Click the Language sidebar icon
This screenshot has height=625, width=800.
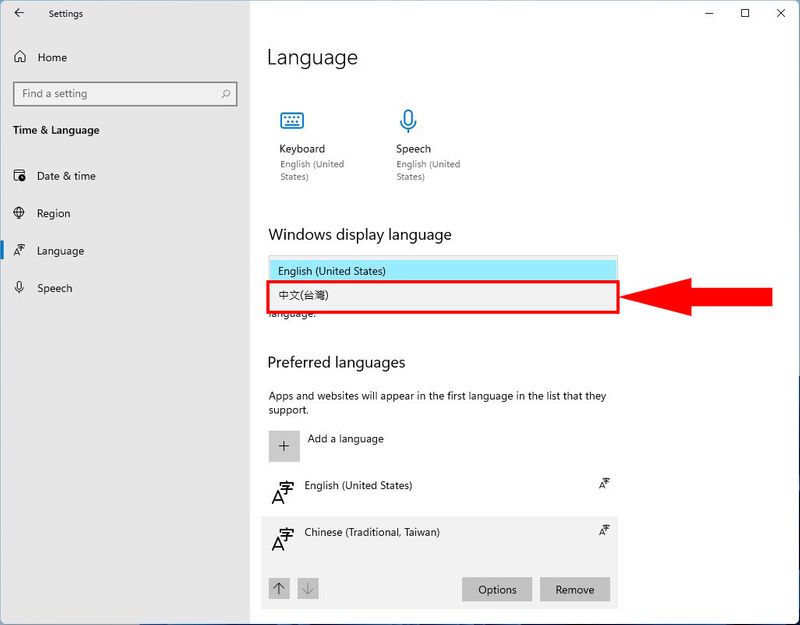19,250
